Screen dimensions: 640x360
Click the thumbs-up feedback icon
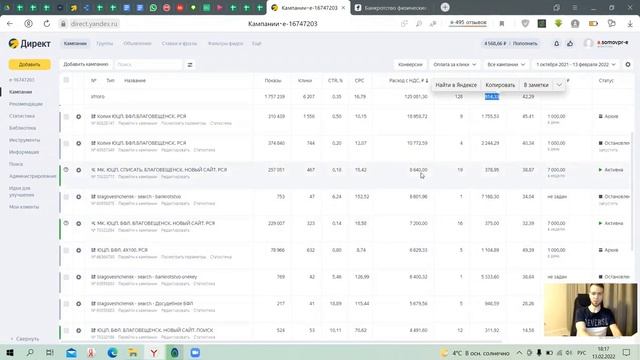[x=570, y=43]
